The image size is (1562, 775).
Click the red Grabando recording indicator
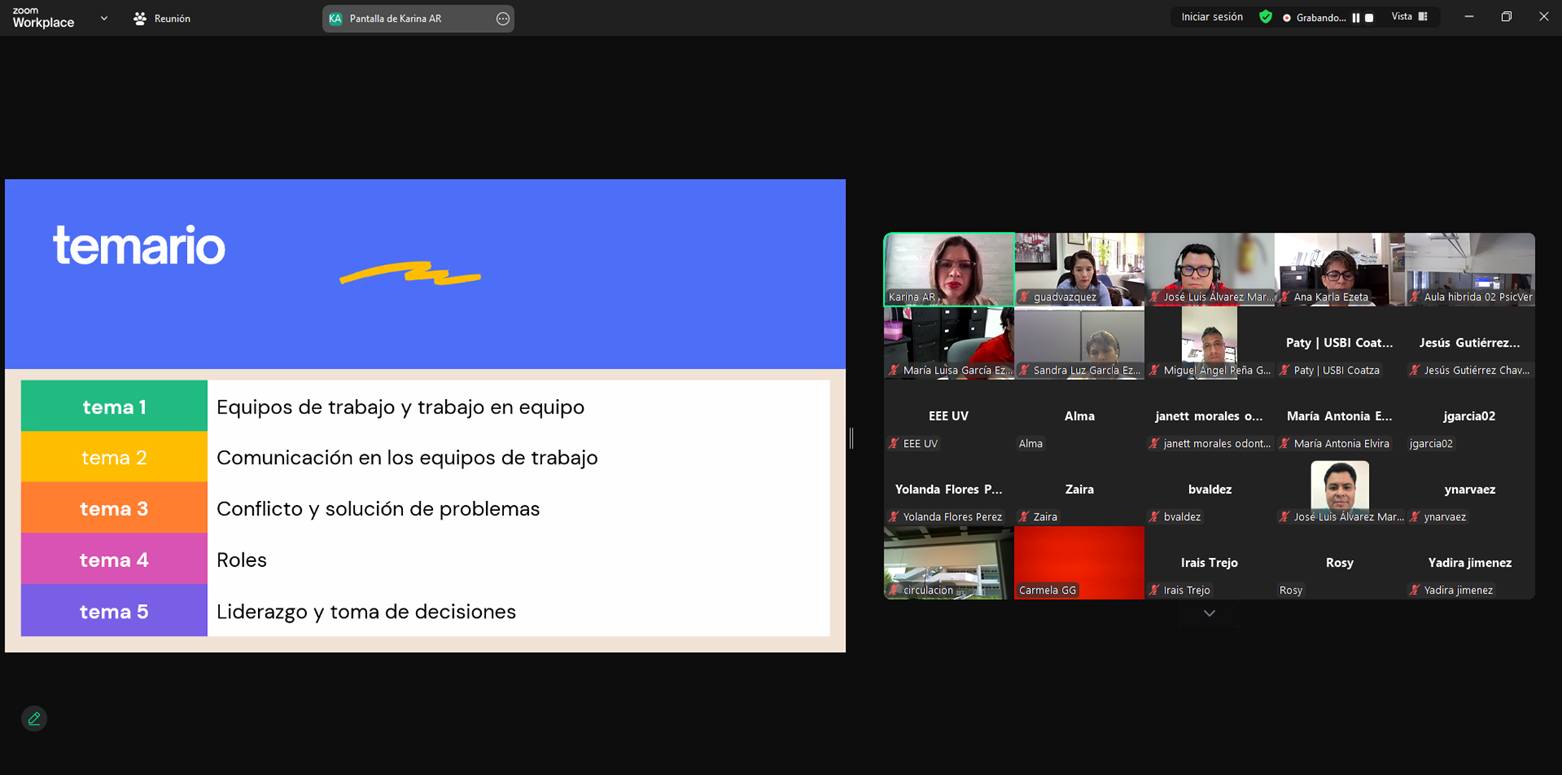pos(1286,18)
